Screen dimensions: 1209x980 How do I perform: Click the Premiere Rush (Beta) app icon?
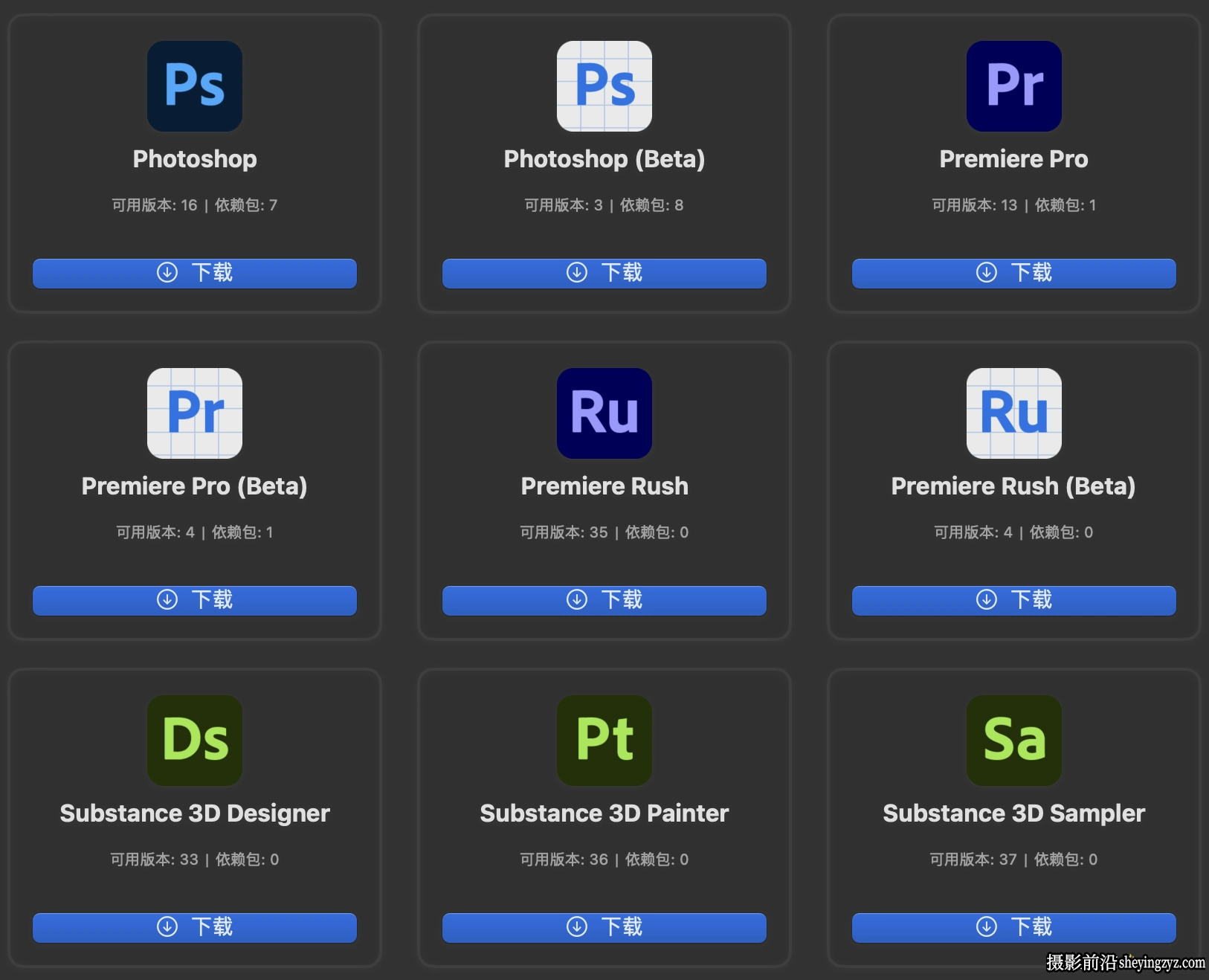[1014, 413]
